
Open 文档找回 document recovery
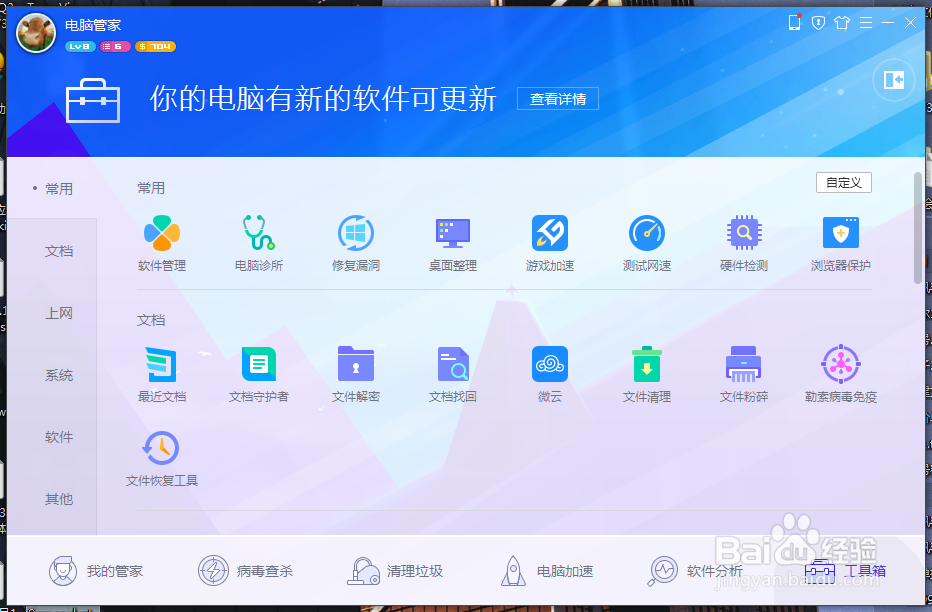click(452, 374)
